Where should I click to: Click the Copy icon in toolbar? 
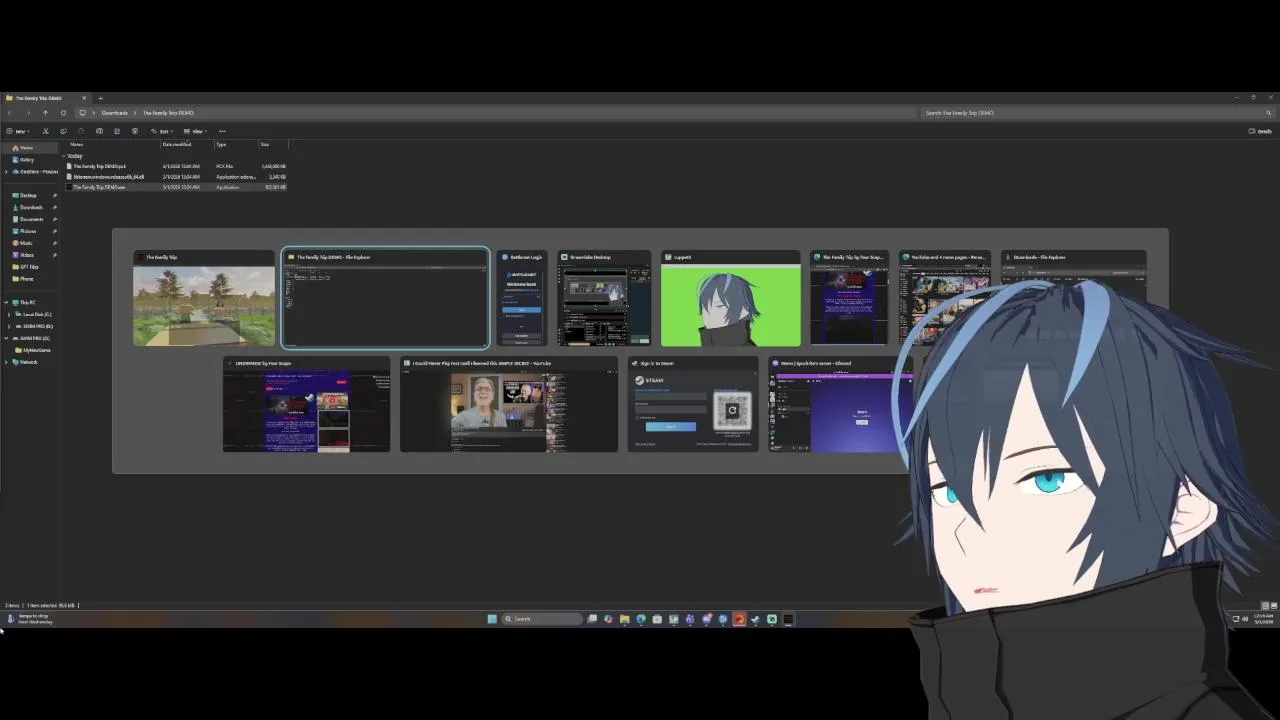pyautogui.click(x=63, y=131)
